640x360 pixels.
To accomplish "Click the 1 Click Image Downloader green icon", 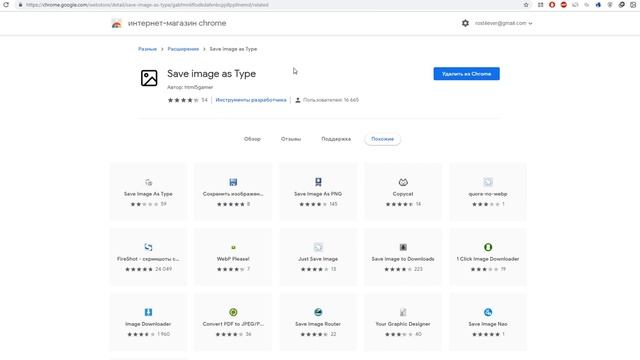I will pos(488,247).
